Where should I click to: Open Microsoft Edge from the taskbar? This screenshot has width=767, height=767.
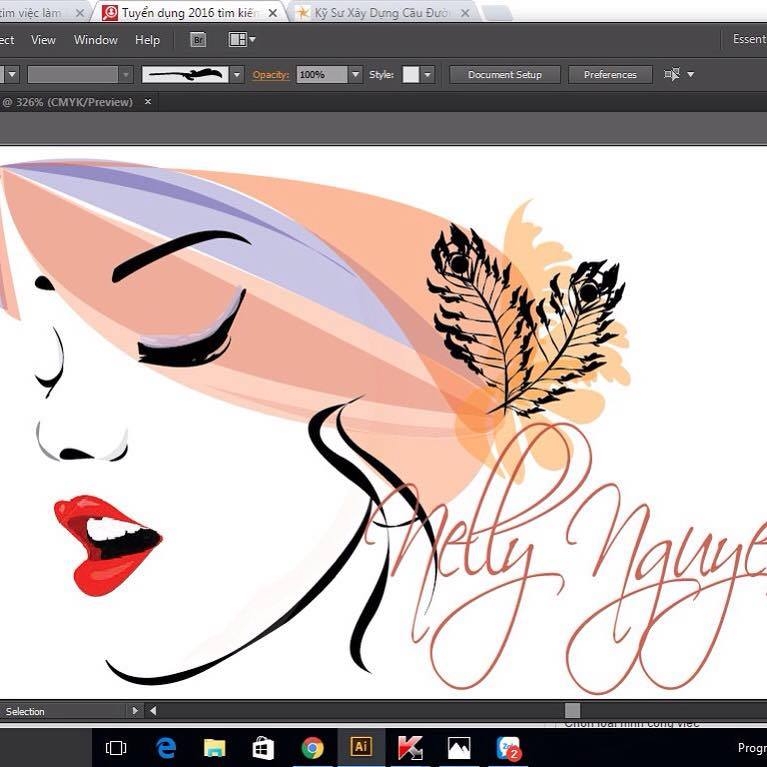[166, 748]
